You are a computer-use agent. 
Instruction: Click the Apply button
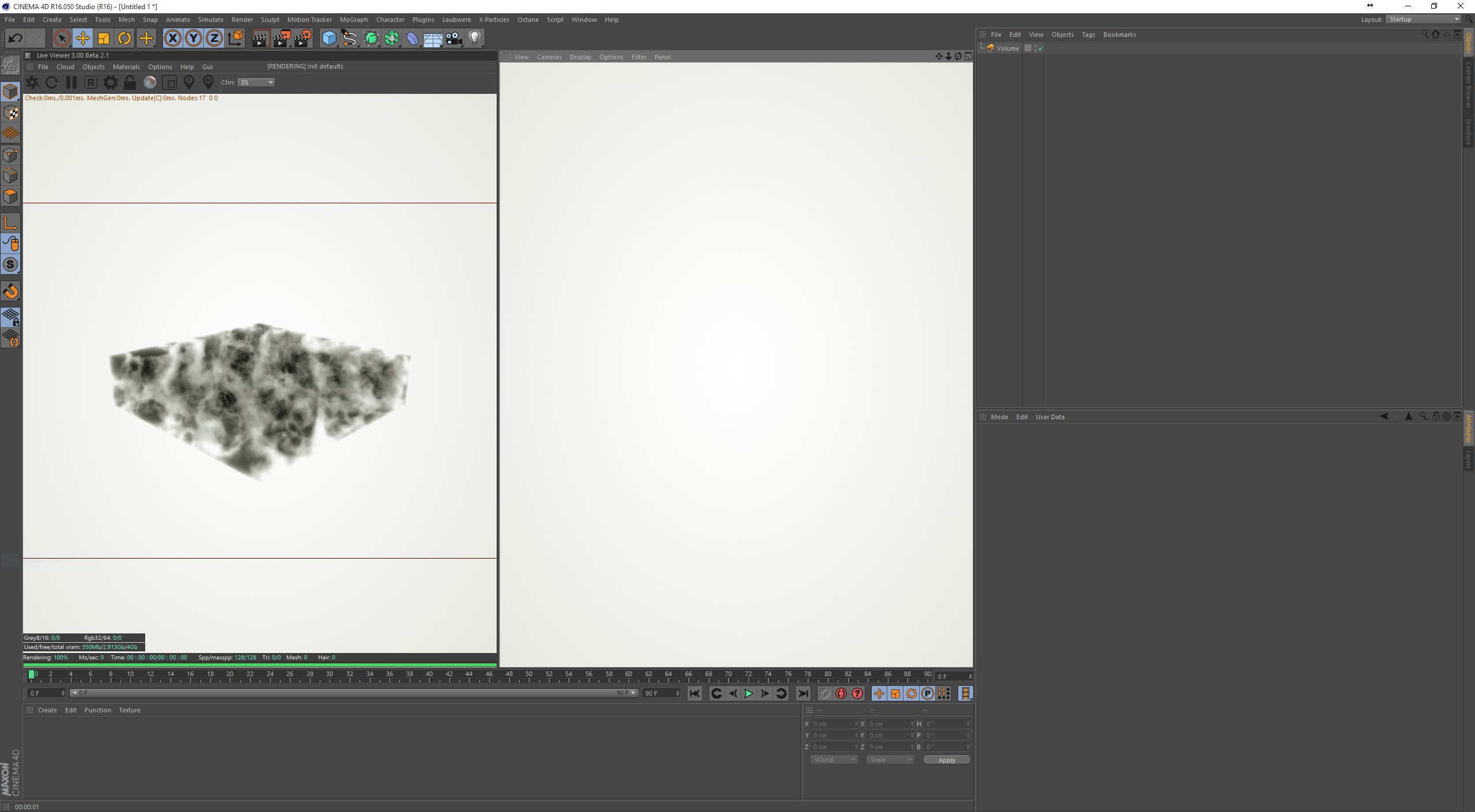pos(947,760)
